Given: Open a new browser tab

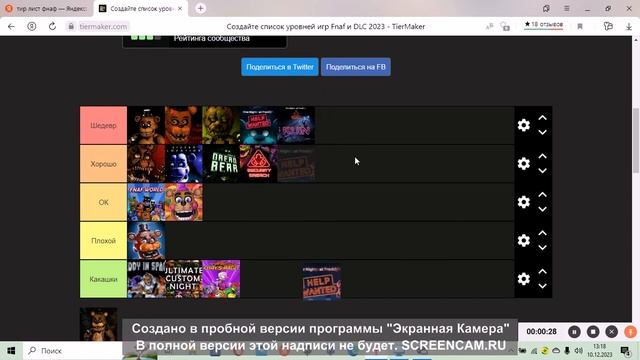Looking at the screenshot, I should (200, 8).
